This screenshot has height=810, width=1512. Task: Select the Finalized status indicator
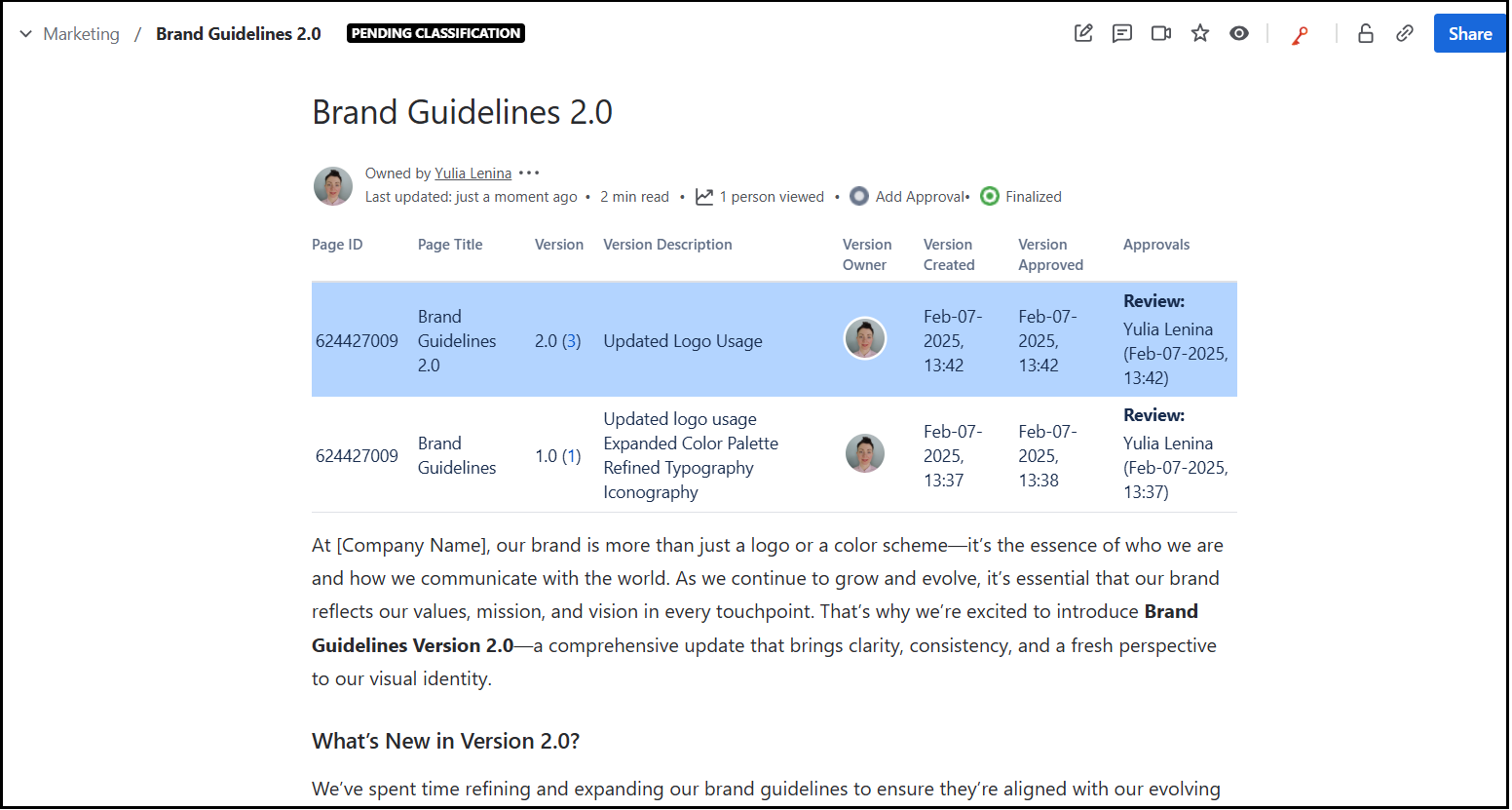[1020, 196]
